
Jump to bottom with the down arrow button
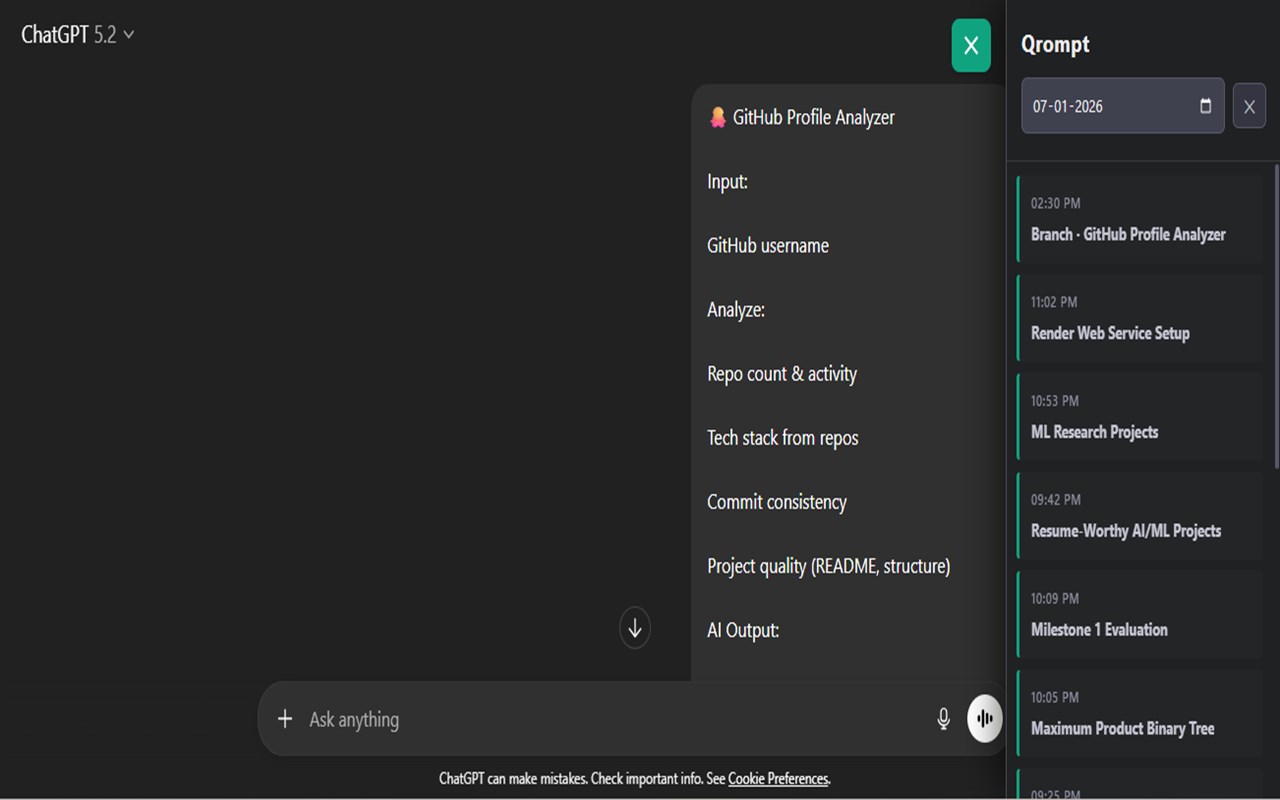tap(634, 628)
